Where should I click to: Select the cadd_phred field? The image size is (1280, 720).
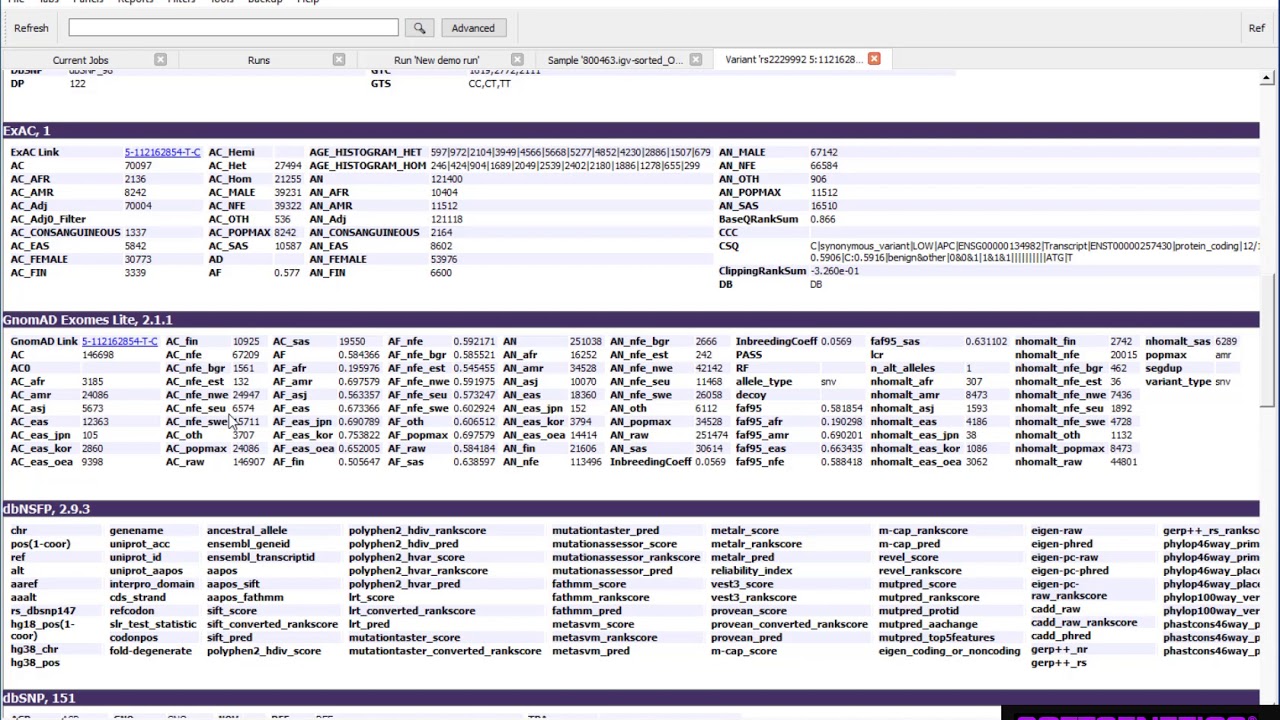(x=1061, y=636)
